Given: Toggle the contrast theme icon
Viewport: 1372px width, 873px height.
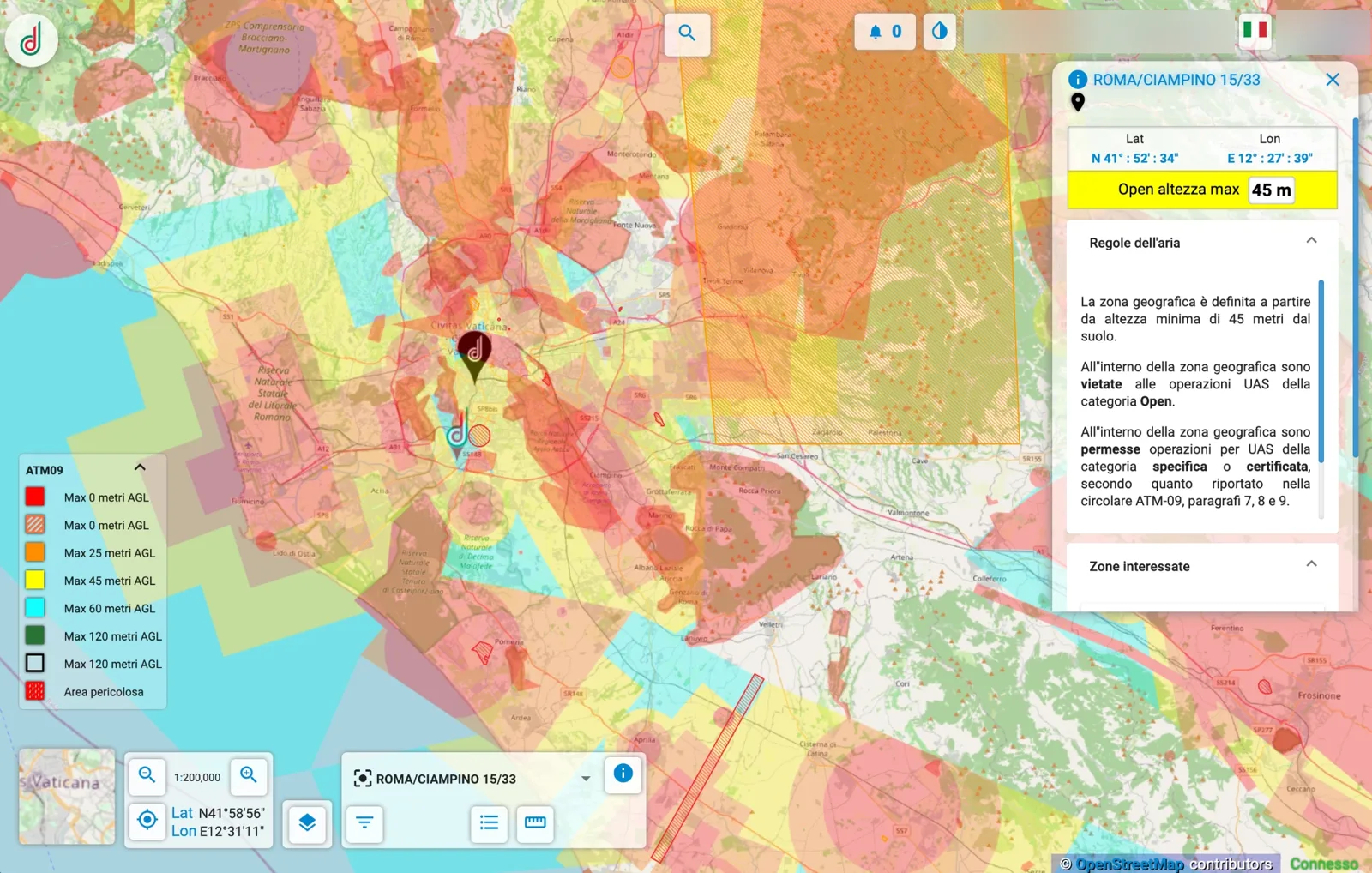Looking at the screenshot, I should click(x=940, y=32).
